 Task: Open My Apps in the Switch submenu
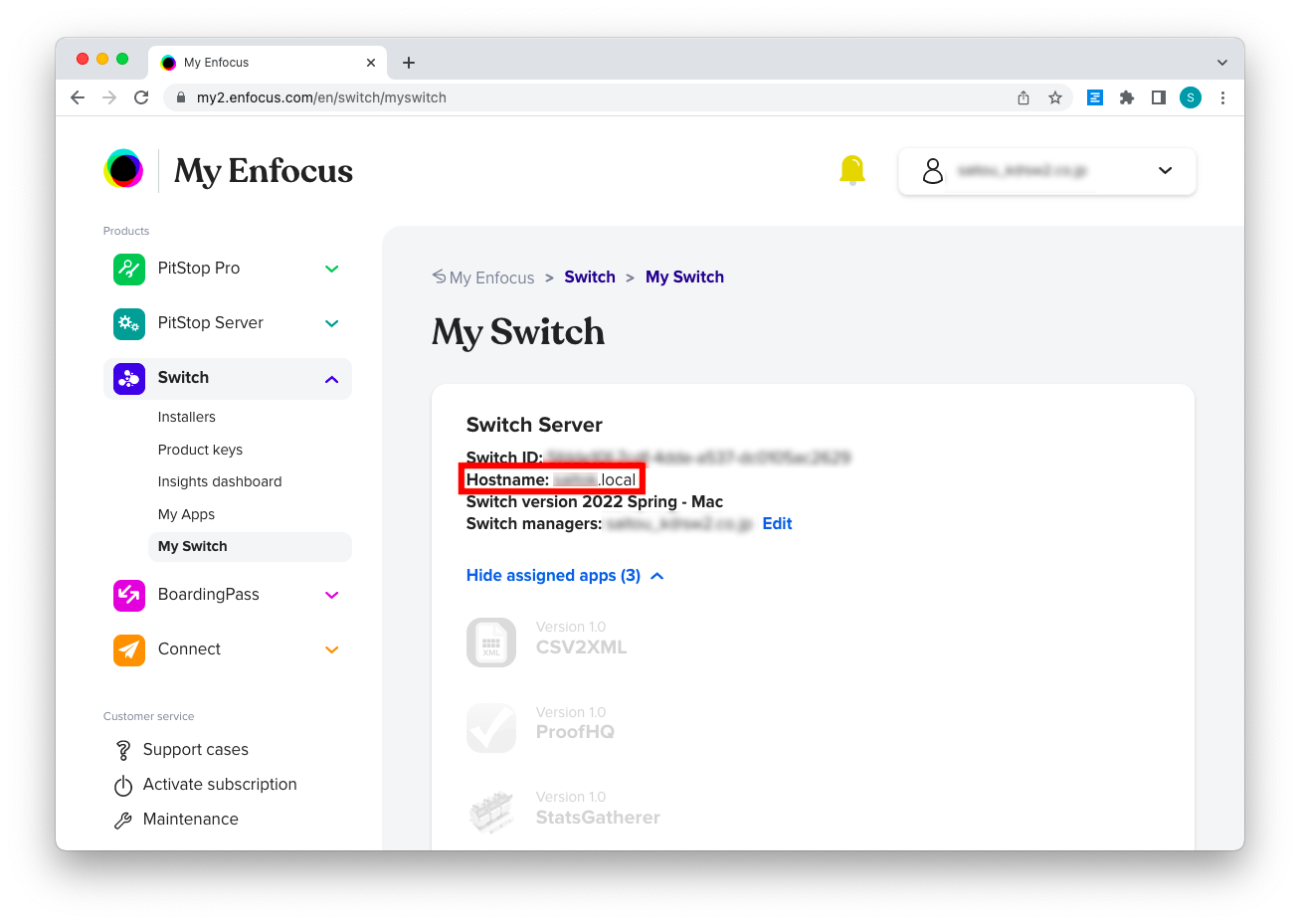tap(186, 514)
